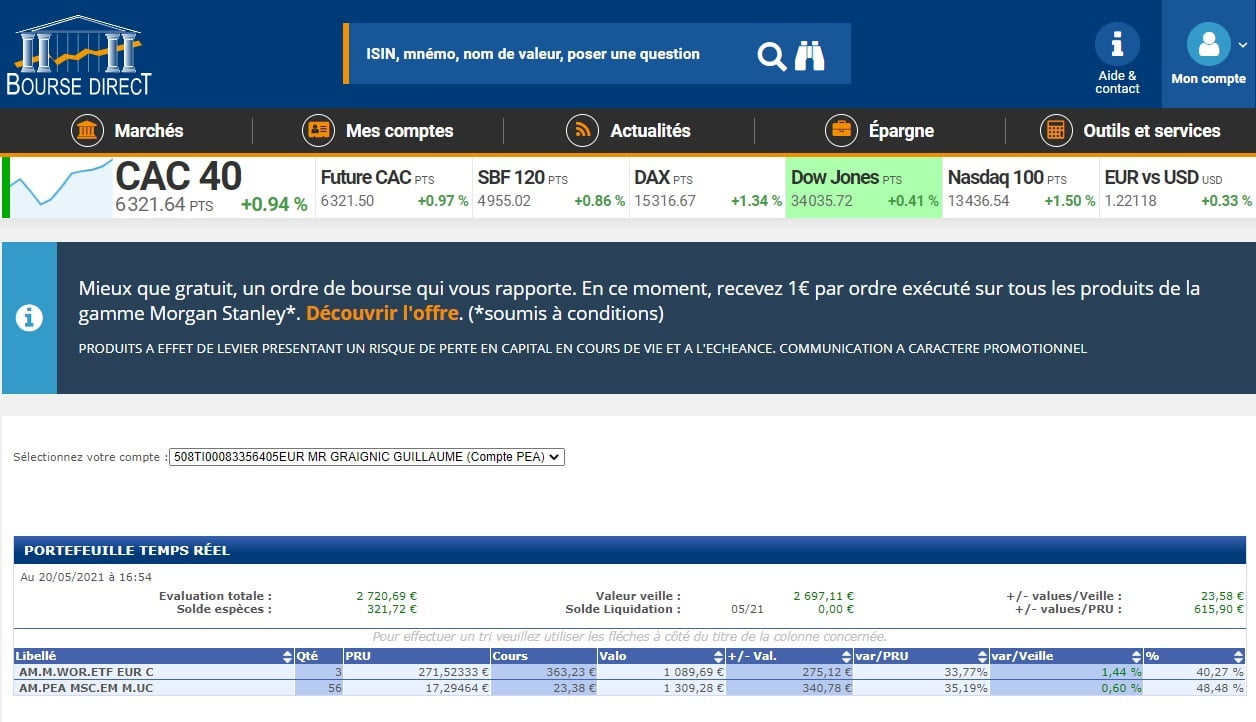Open the Future CAC ticker
Image resolution: width=1256 pixels, height=722 pixels.
(394, 187)
